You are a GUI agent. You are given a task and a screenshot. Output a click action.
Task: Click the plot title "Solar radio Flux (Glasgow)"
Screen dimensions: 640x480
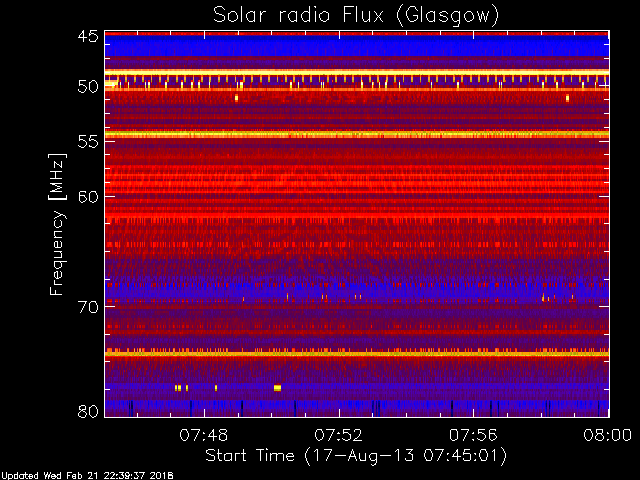tap(356, 16)
